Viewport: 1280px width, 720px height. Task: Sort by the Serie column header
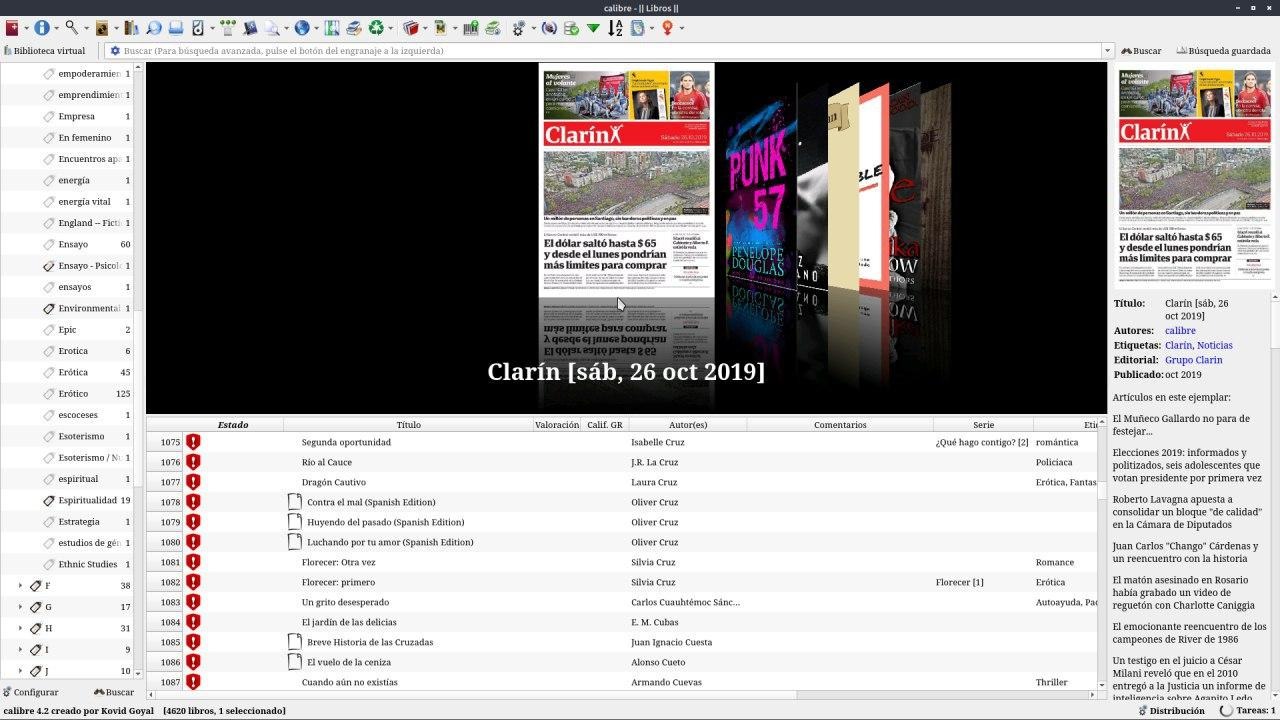pos(983,425)
